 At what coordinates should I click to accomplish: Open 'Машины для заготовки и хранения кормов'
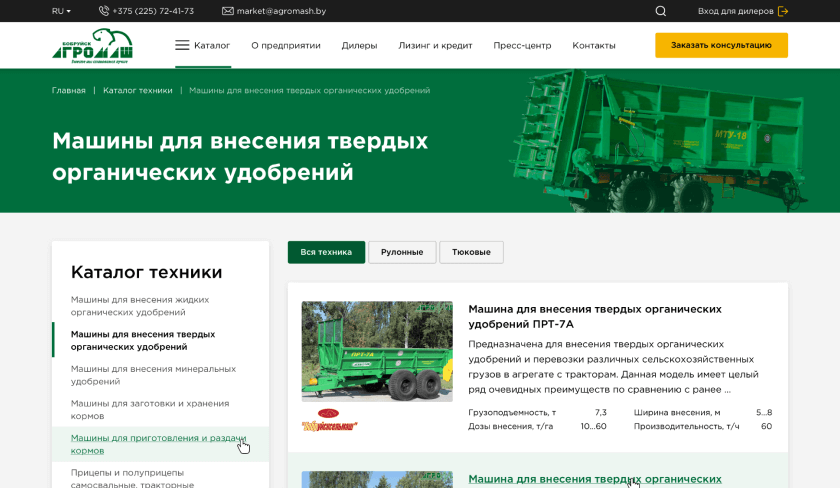(x=150, y=410)
